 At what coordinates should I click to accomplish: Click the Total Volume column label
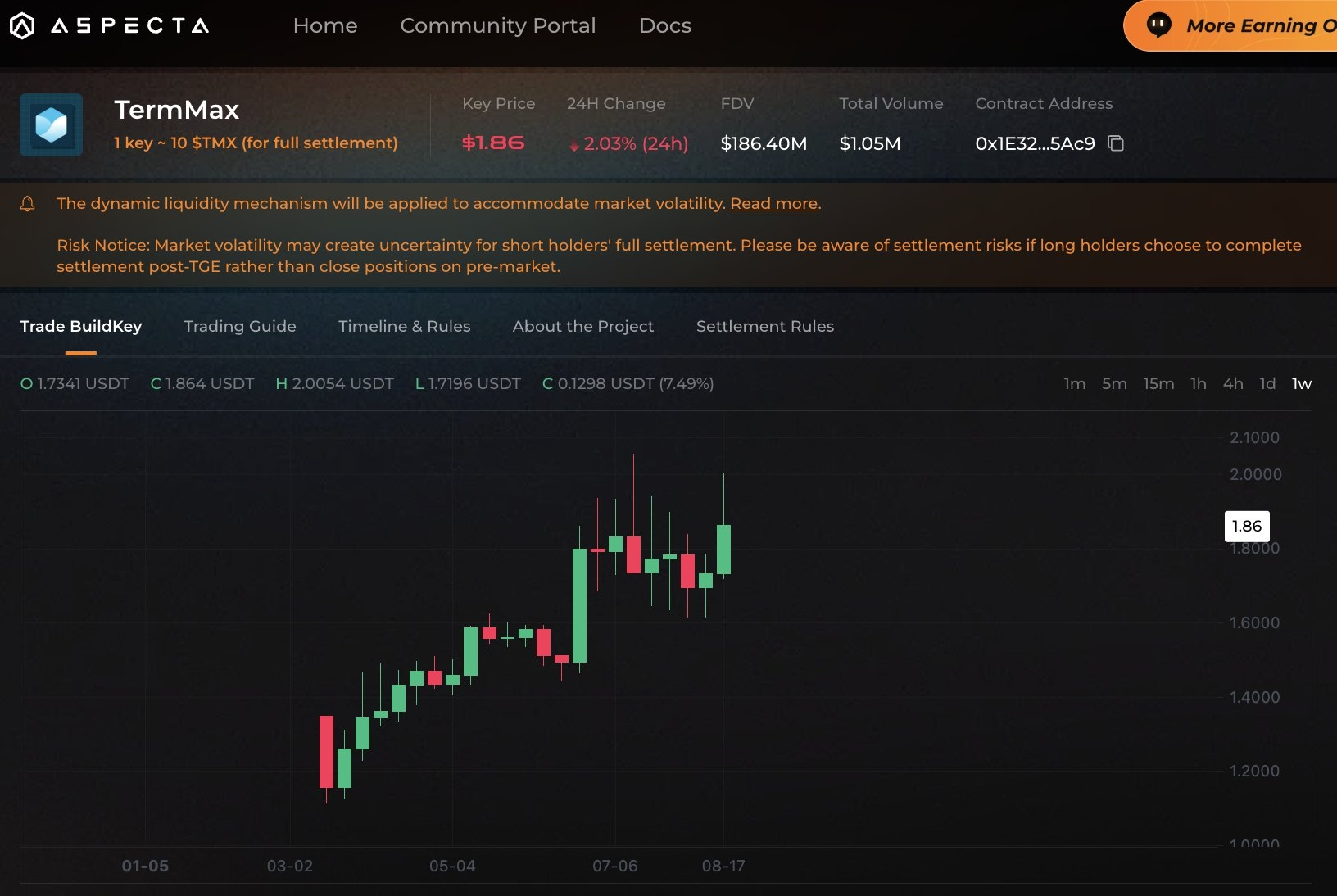click(x=891, y=103)
